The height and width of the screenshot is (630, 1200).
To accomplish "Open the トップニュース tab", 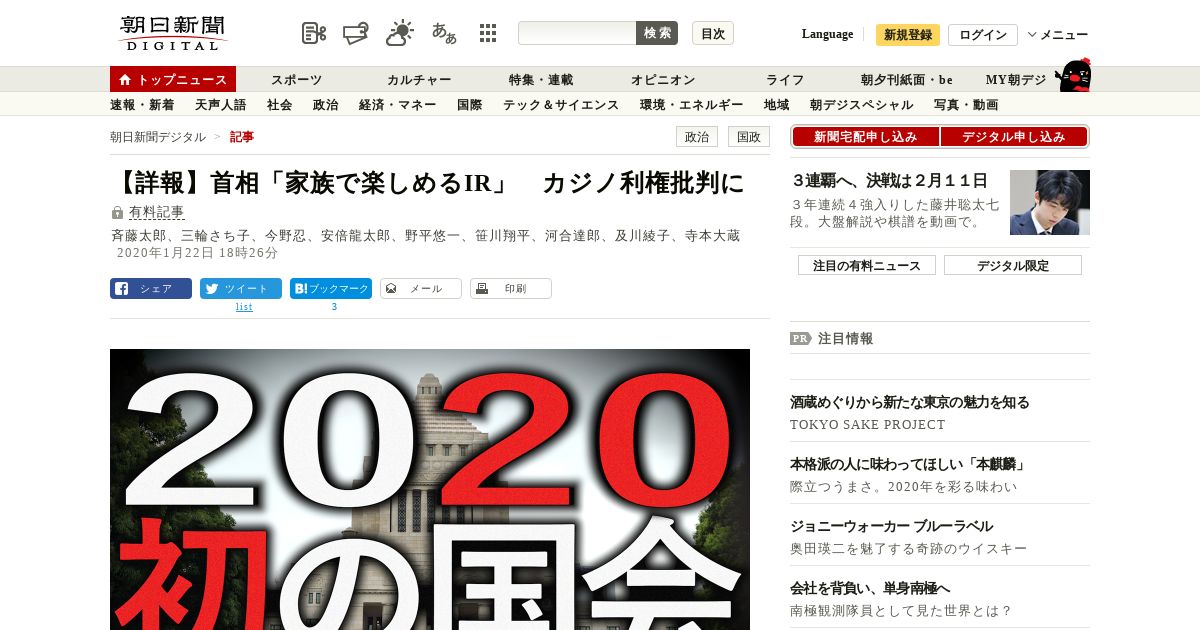I will (173, 80).
